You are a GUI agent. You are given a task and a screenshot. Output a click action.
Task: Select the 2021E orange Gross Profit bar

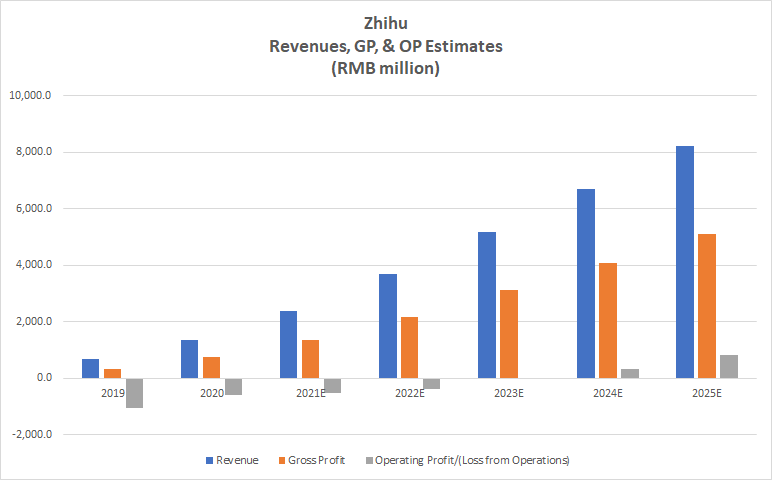[x=311, y=359]
